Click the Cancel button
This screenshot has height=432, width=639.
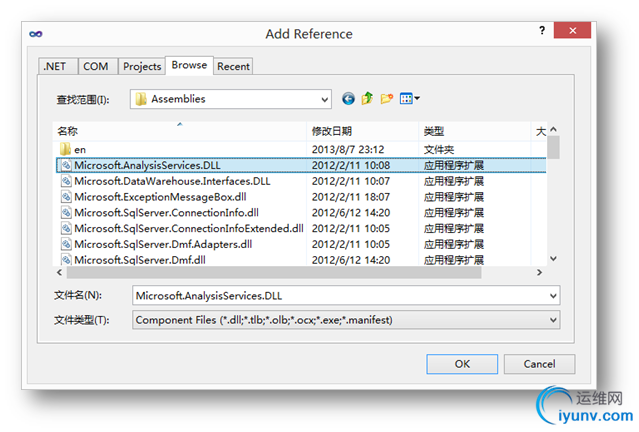coord(539,364)
